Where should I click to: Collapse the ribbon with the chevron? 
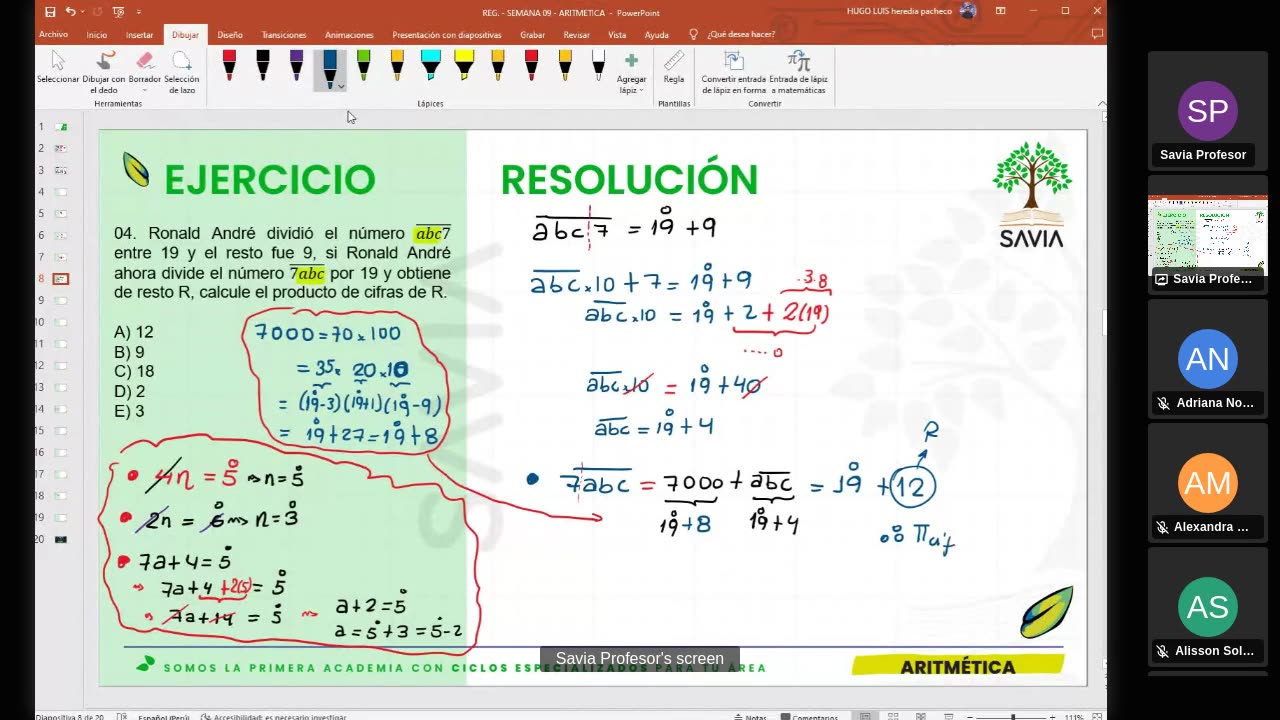(1101, 103)
